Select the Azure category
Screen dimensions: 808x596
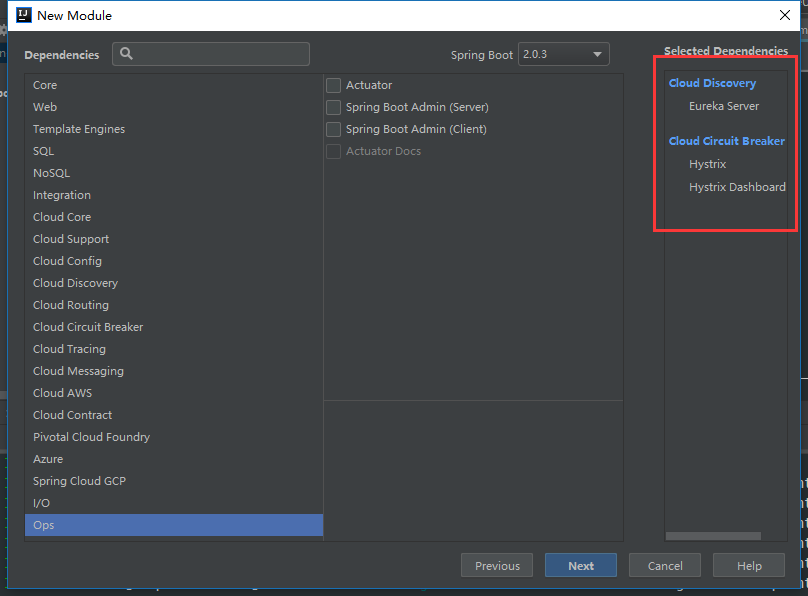[174, 458]
